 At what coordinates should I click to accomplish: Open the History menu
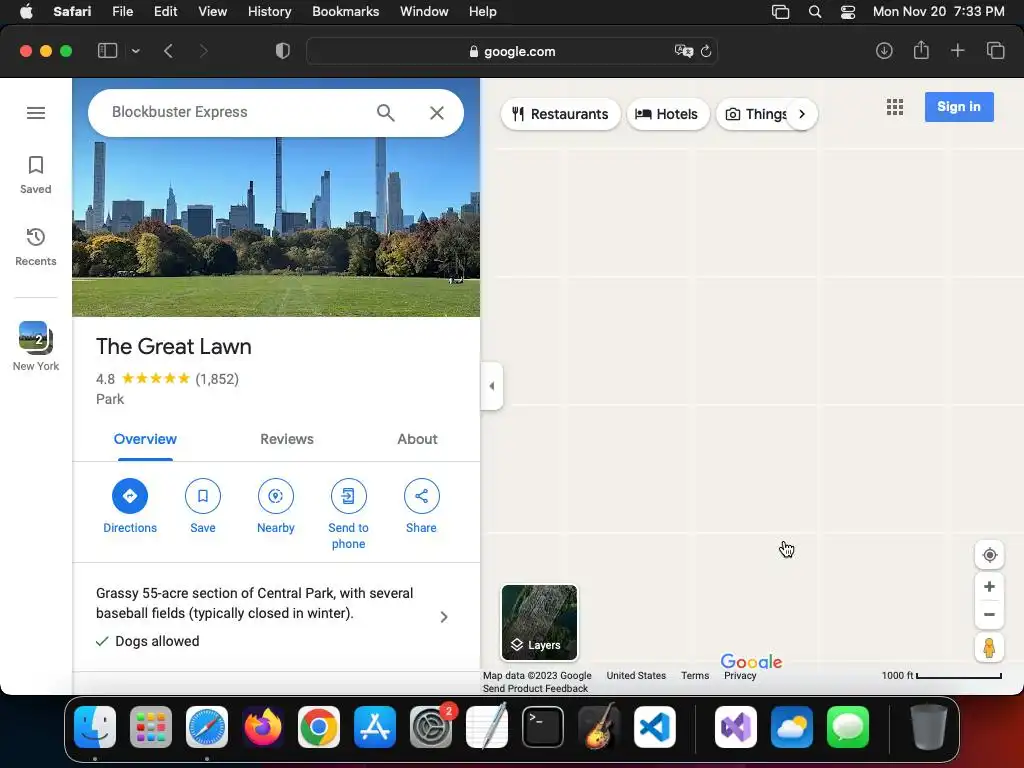coord(269,12)
